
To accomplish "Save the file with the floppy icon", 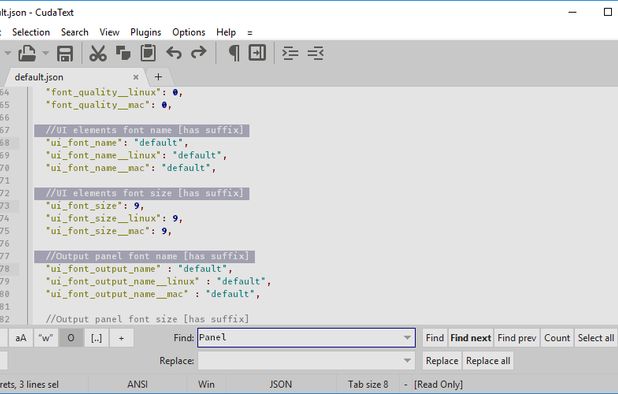I will (65, 53).
